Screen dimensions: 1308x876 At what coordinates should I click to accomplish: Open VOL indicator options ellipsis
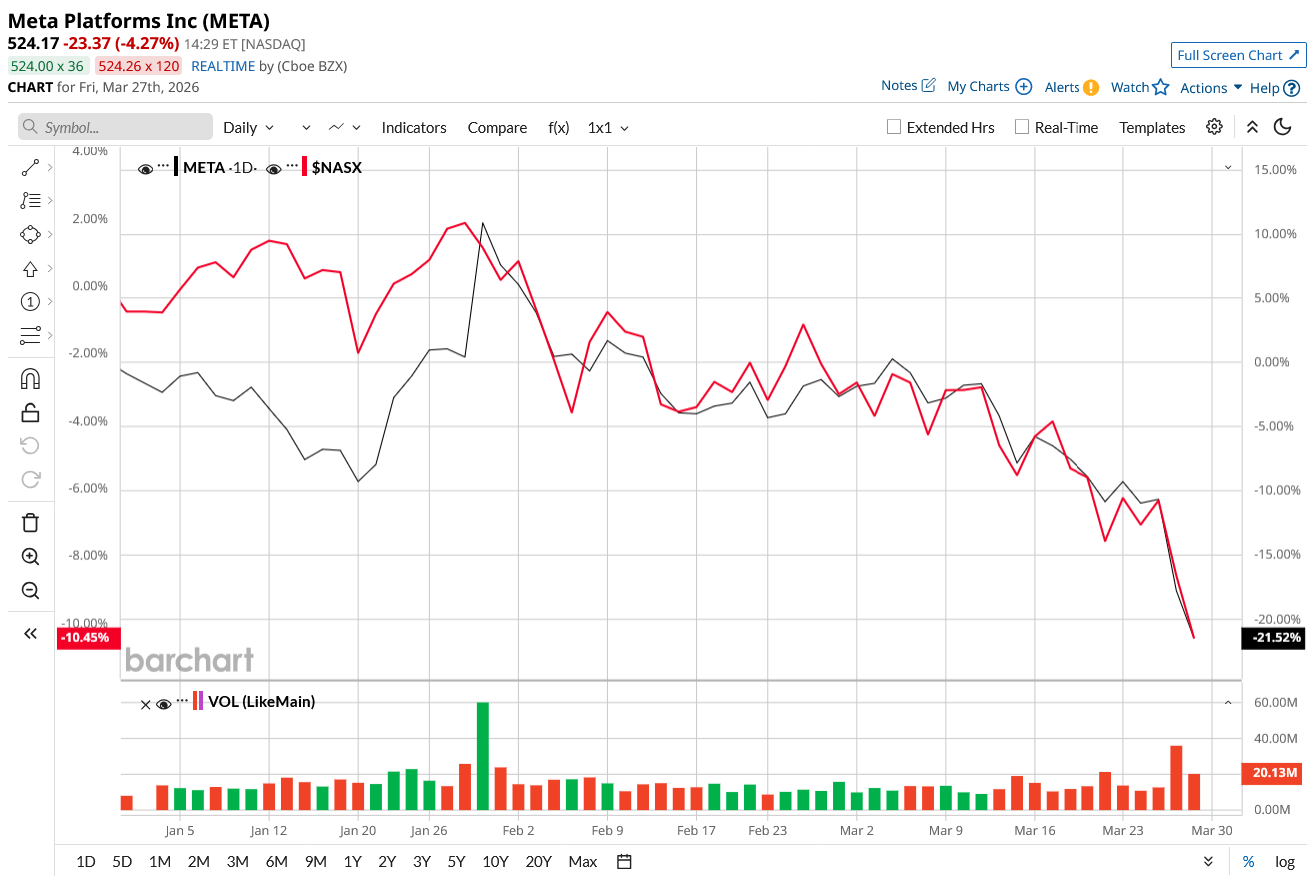click(x=182, y=700)
